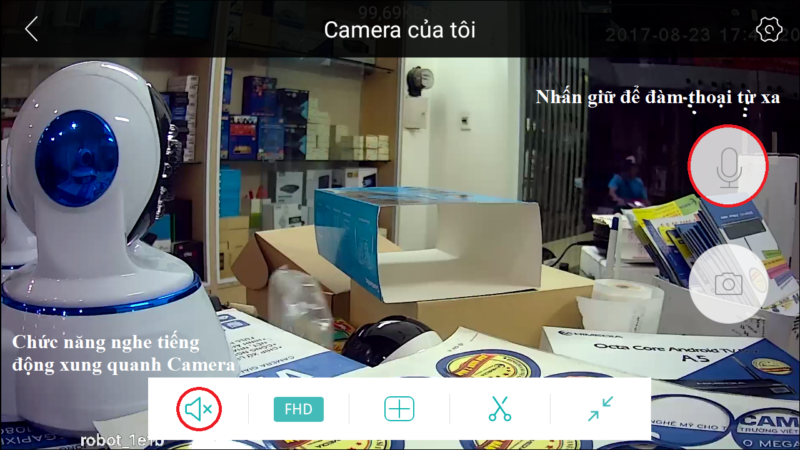
Task: Tap the back arrow to leave camera view
Action: (31, 29)
